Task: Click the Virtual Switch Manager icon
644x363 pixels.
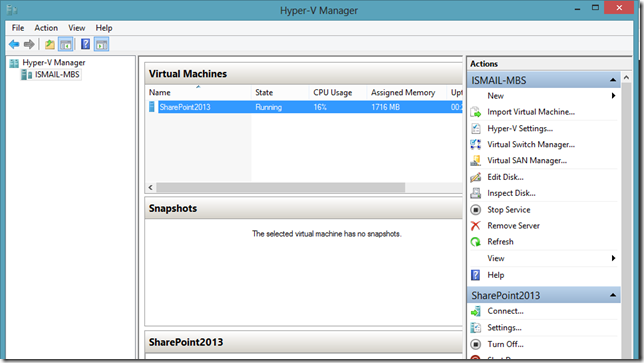Action: pyautogui.click(x=476, y=145)
